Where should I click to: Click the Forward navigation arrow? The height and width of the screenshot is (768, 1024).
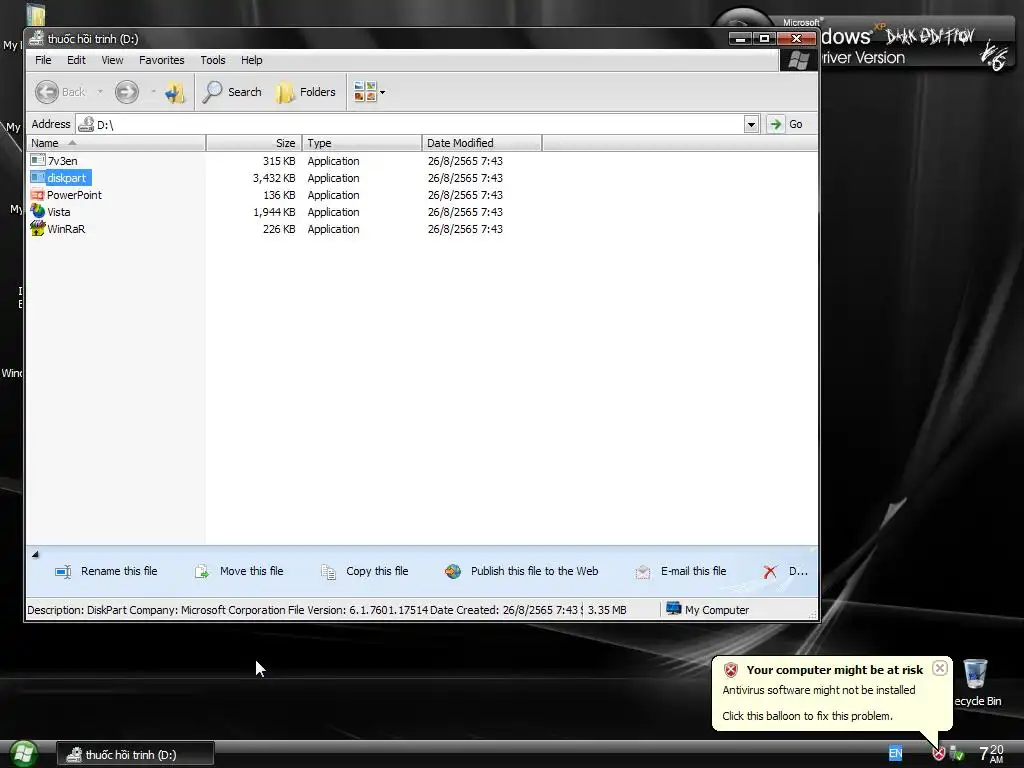127,92
